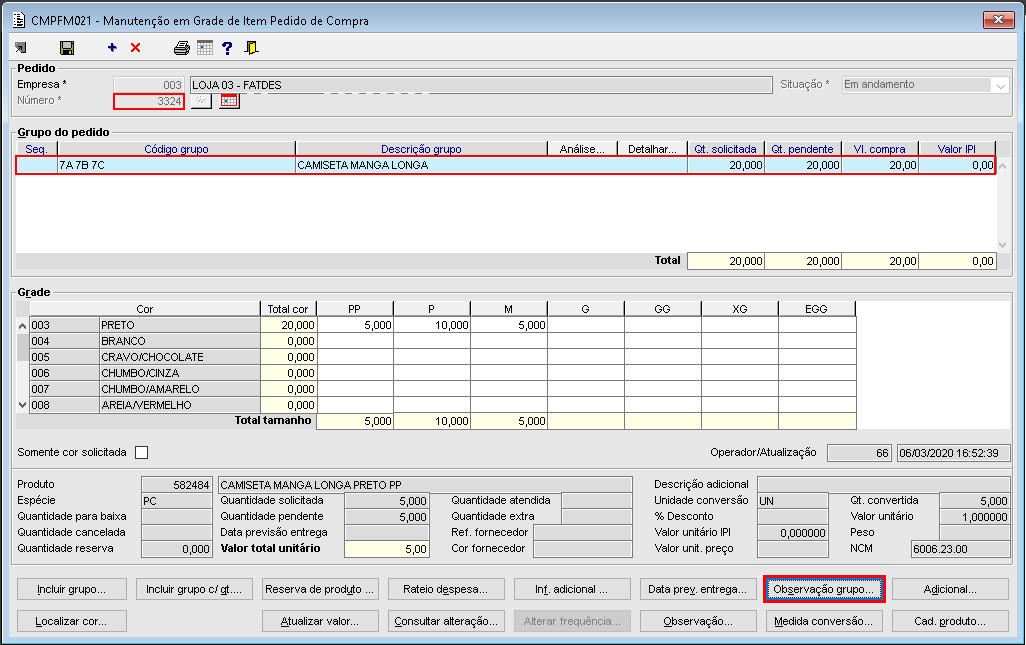Click the blue question mark help icon
This screenshot has width=1026, height=645.
228,47
